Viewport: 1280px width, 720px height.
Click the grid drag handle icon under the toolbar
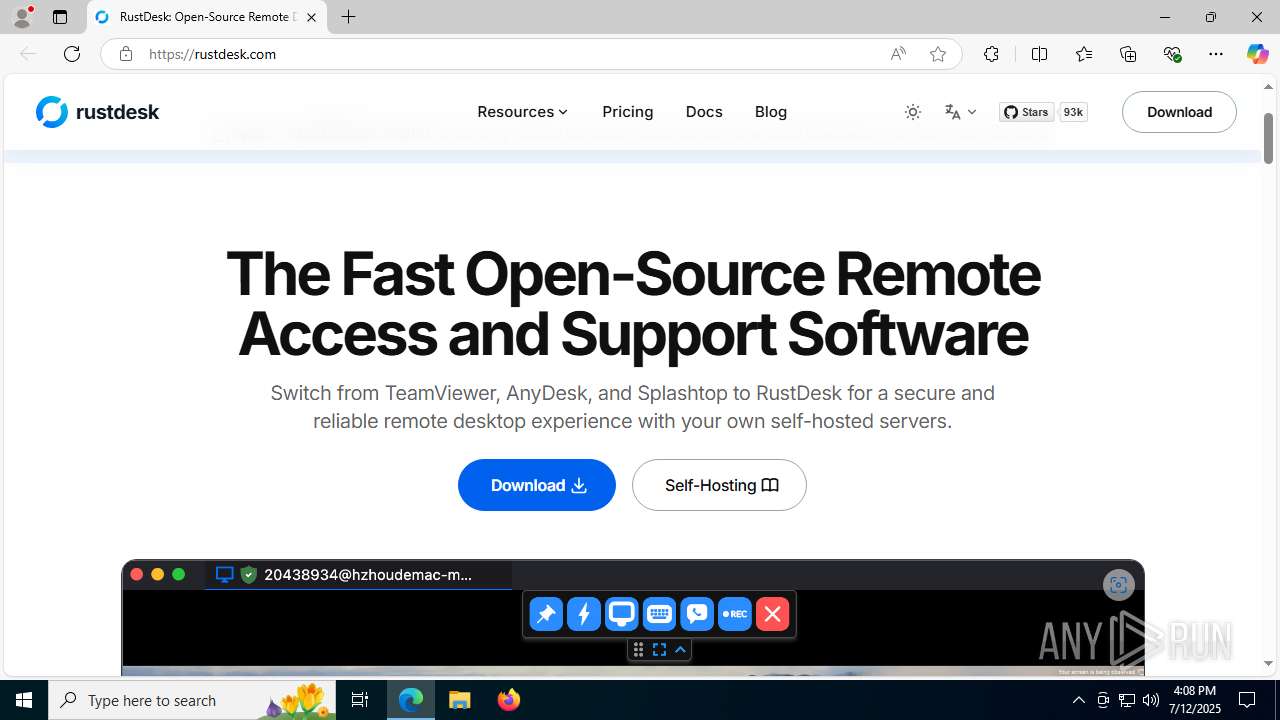[638, 650]
